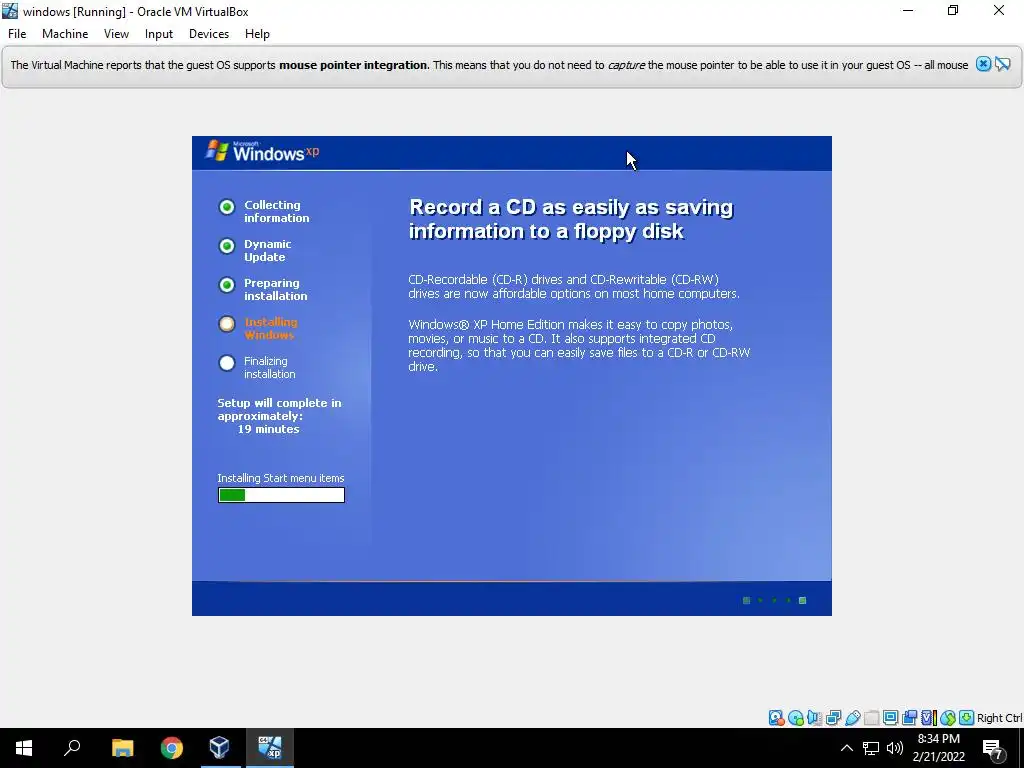This screenshot has width=1024, height=768.
Task: Click the VirtualBox title bar app icon
Action: tap(10, 11)
